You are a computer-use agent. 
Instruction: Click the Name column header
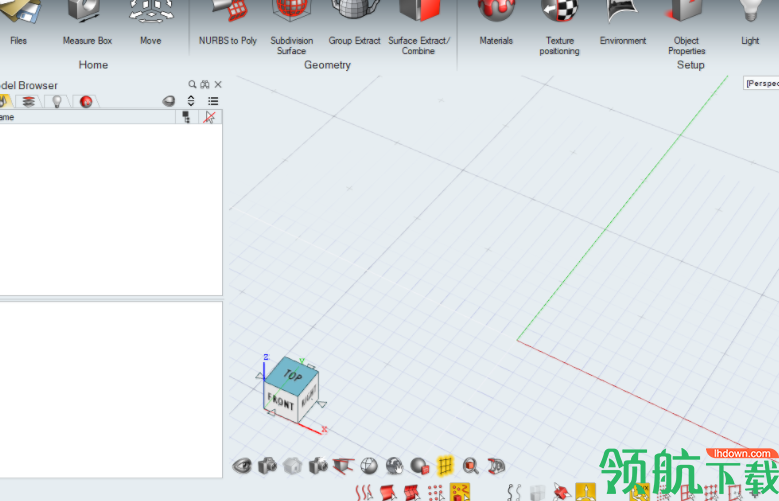pyautogui.click(x=87, y=117)
